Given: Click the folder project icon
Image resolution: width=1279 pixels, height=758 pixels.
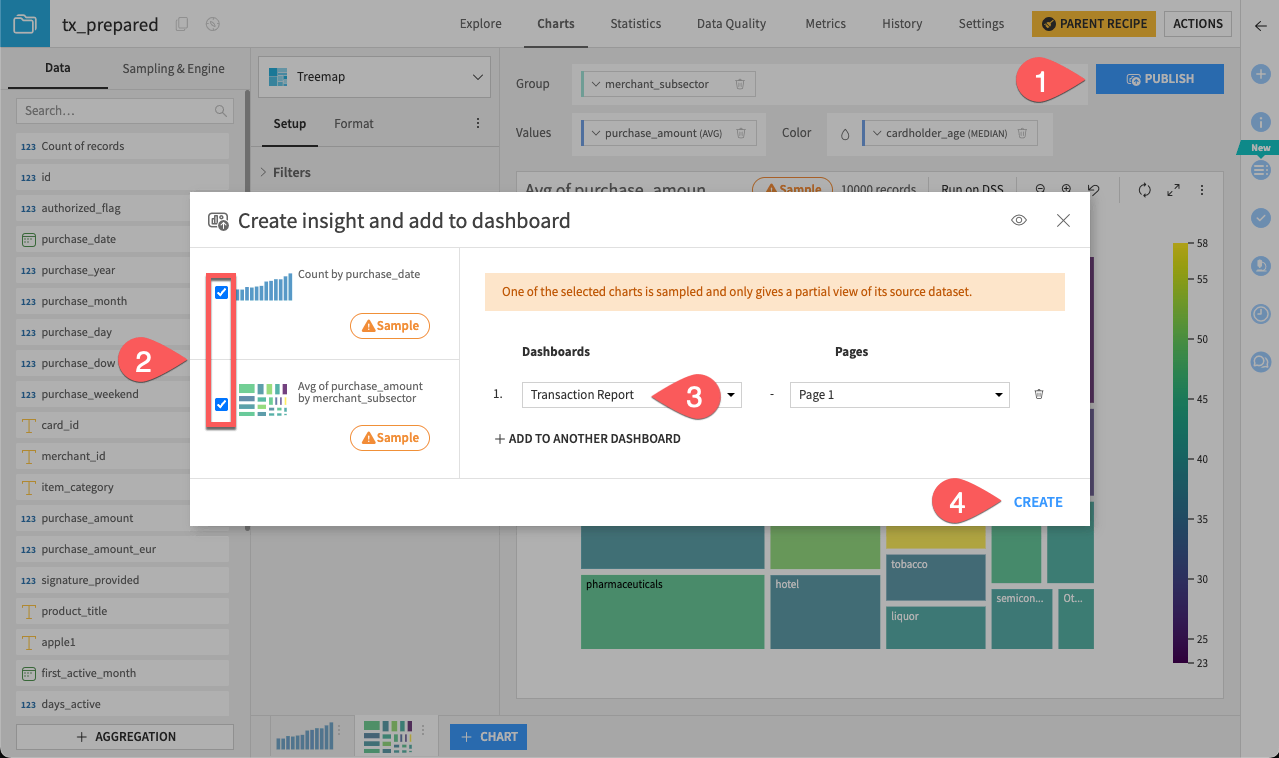Looking at the screenshot, I should [x=25, y=24].
